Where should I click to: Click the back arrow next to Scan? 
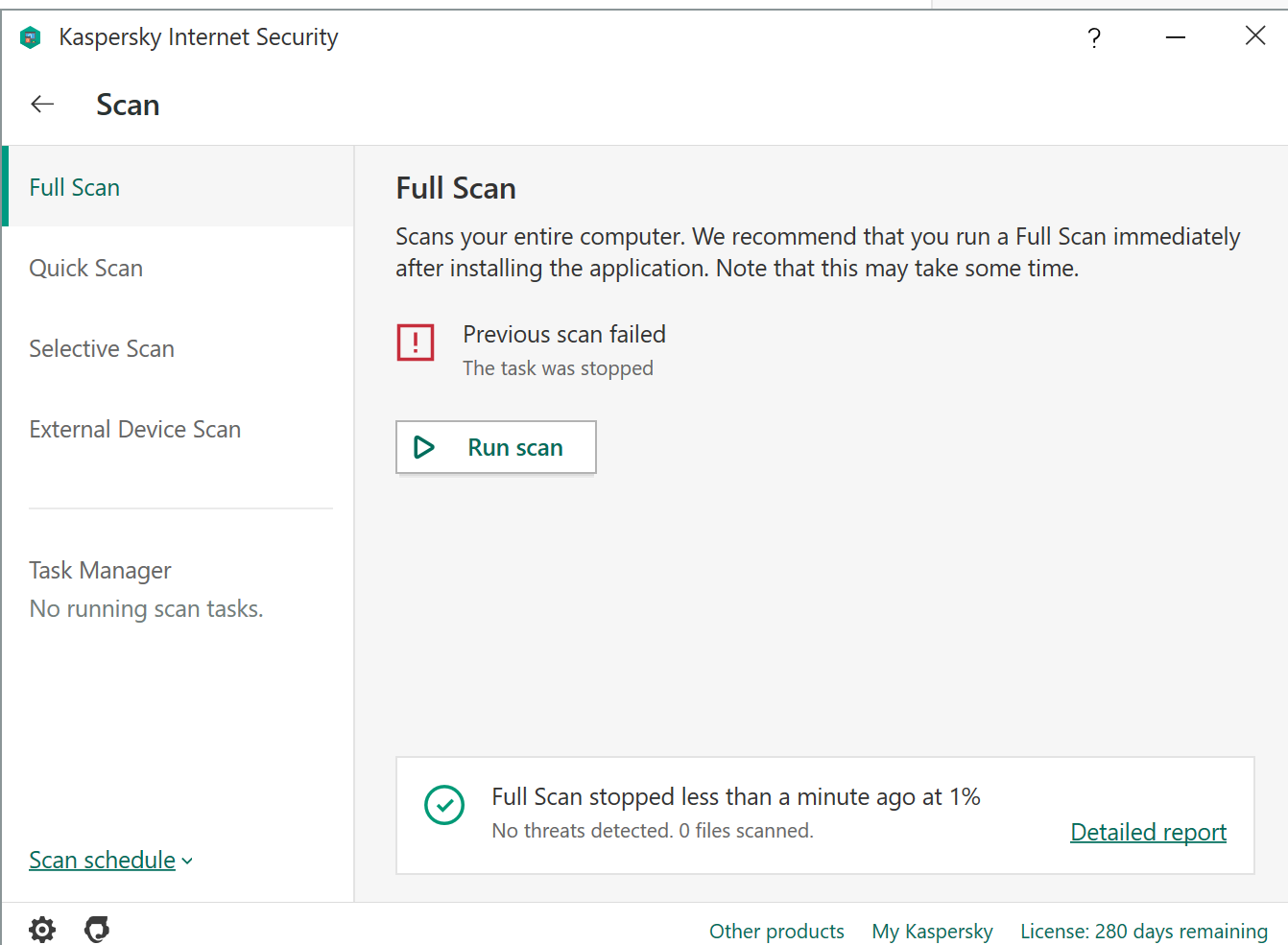(42, 105)
